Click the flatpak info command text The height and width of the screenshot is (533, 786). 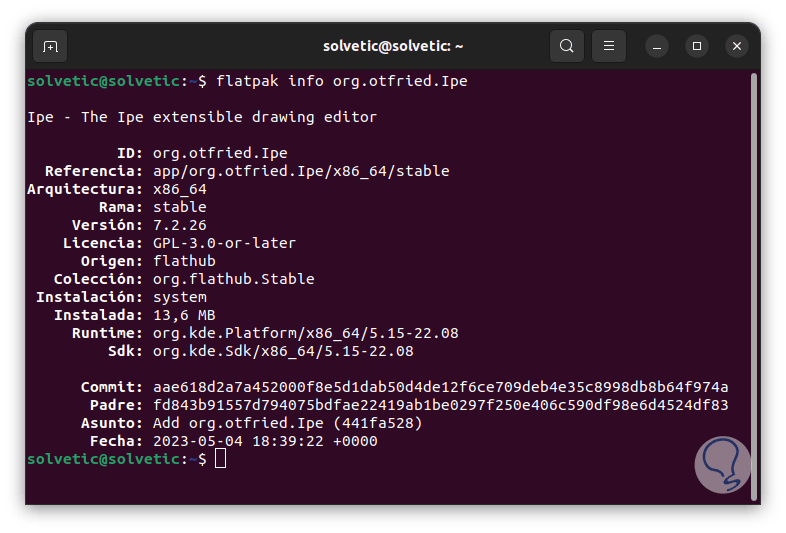(342, 81)
